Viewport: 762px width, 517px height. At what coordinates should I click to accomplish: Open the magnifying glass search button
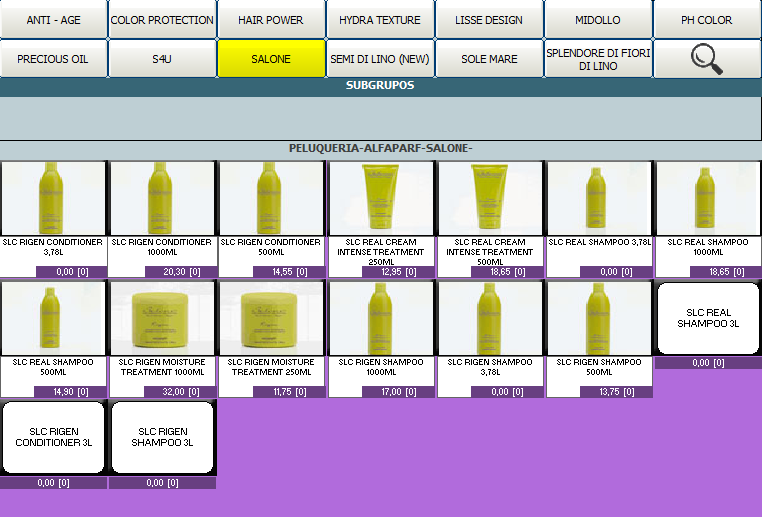point(707,59)
